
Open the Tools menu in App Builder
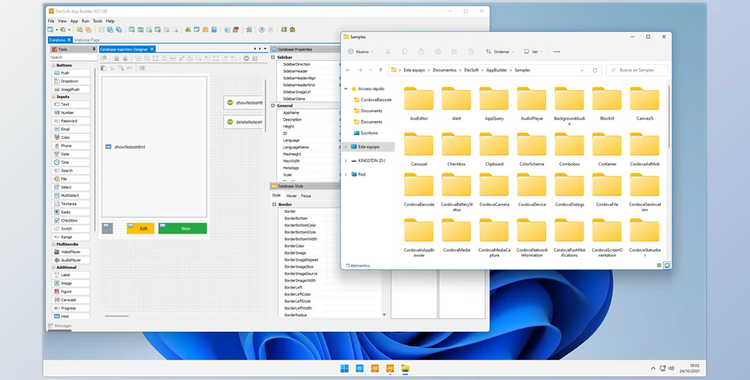click(x=97, y=21)
